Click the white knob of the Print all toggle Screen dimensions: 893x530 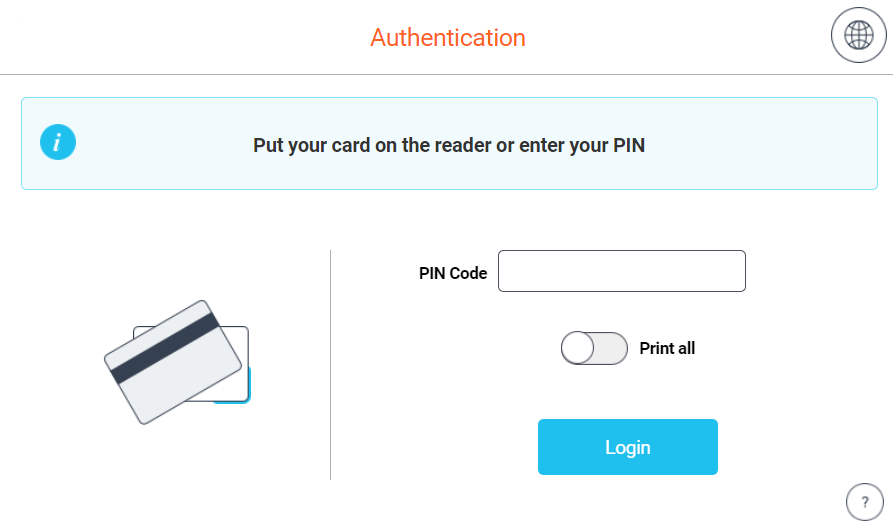point(577,348)
